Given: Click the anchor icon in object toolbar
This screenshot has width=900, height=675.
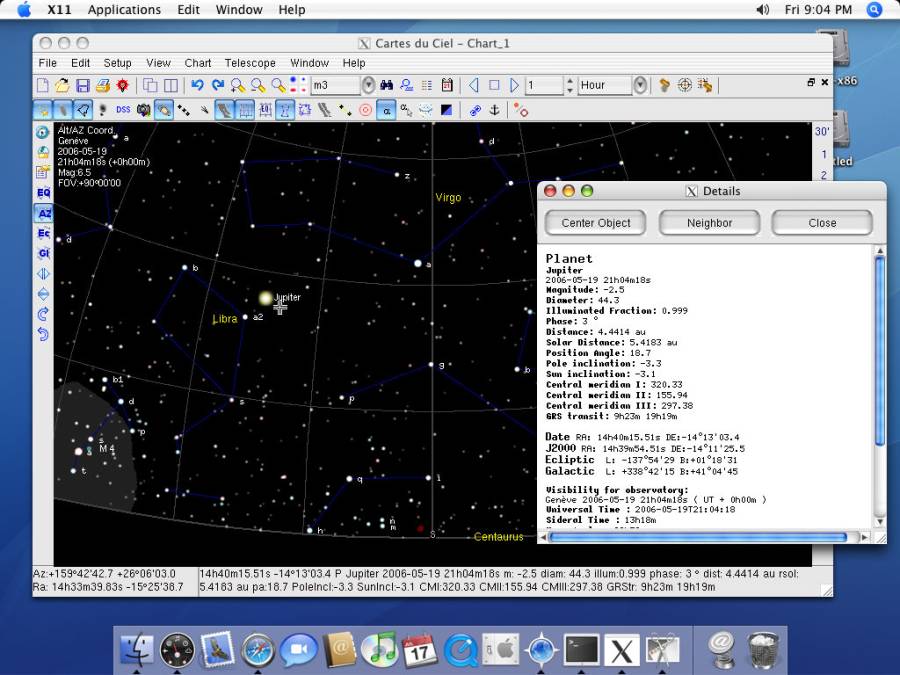Looking at the screenshot, I should click(x=494, y=110).
